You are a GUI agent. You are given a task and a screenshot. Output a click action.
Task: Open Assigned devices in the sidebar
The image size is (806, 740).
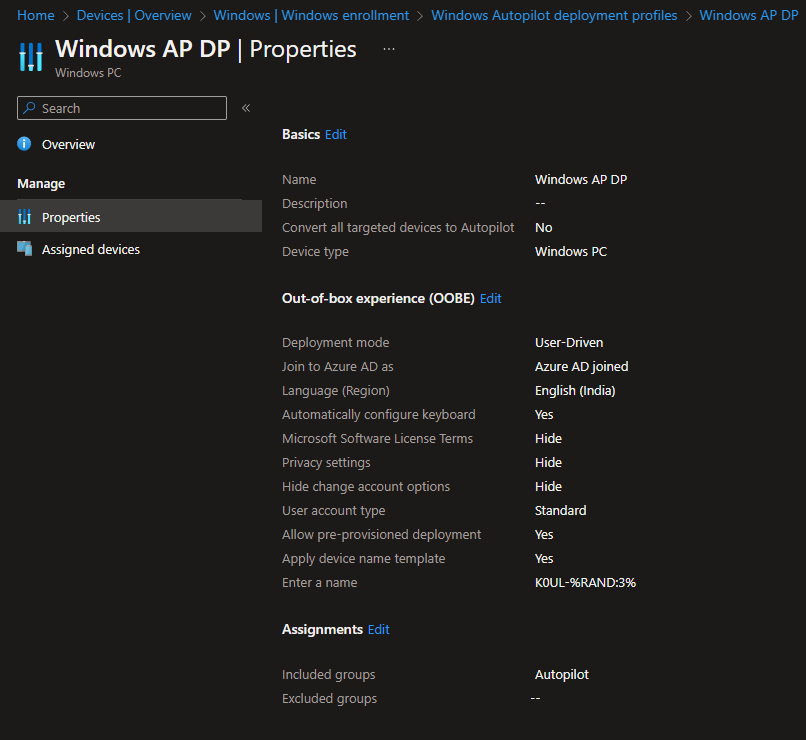tap(91, 249)
